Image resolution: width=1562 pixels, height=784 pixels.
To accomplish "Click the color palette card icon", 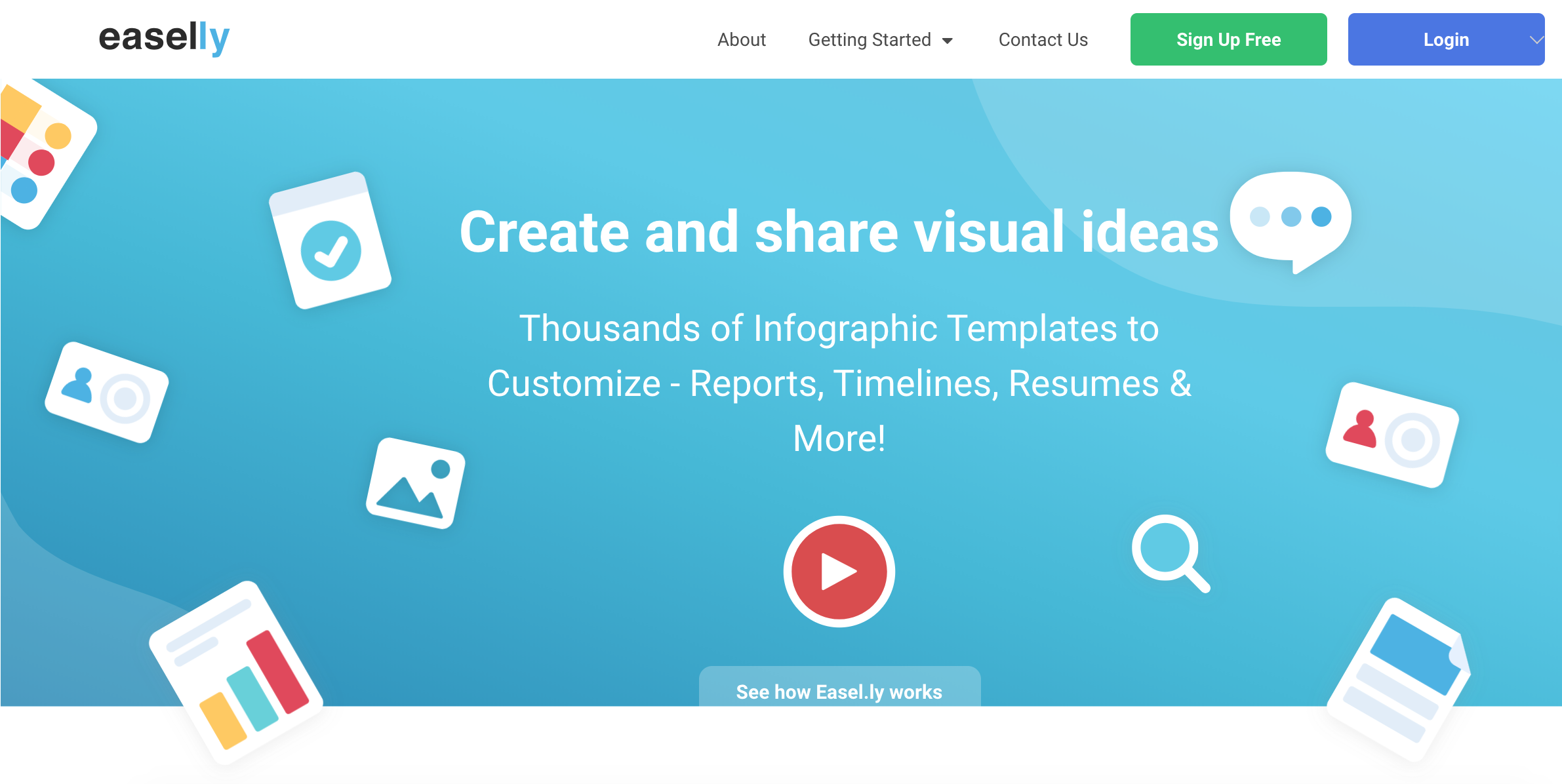I will pyautogui.click(x=45, y=155).
